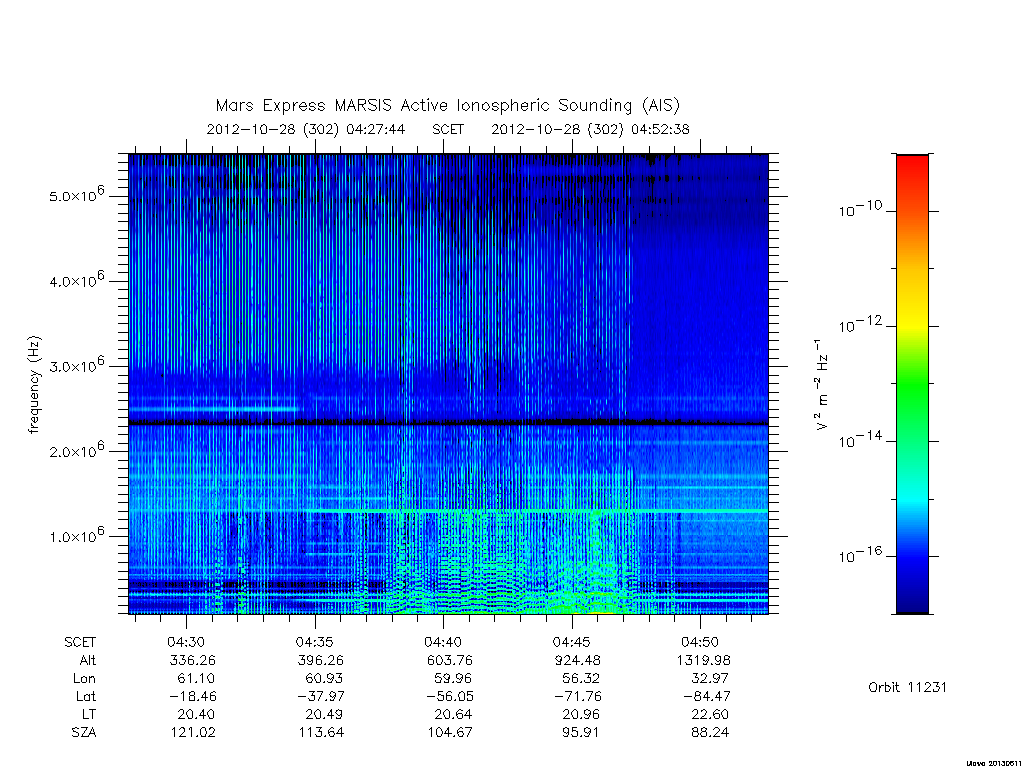Click latitude value '−37.97'
The width and height of the screenshot is (1024, 768).
click(320, 696)
